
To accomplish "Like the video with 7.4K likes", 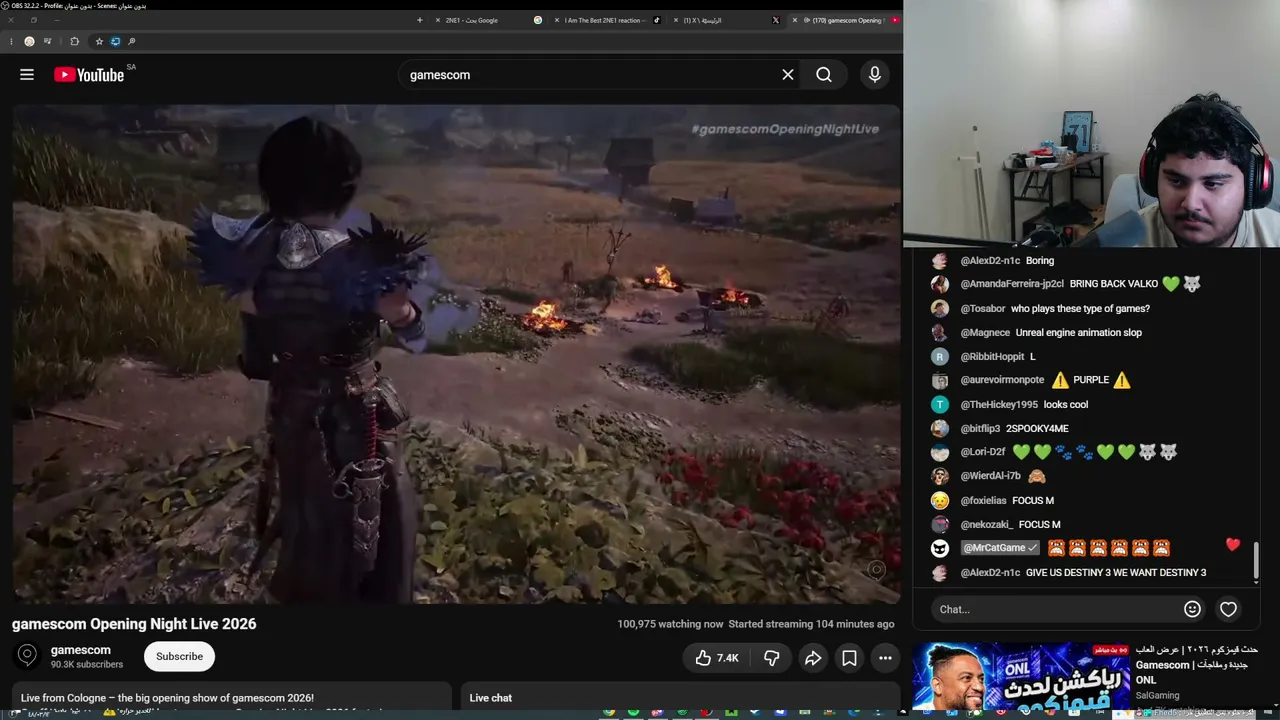I will pyautogui.click(x=716, y=658).
